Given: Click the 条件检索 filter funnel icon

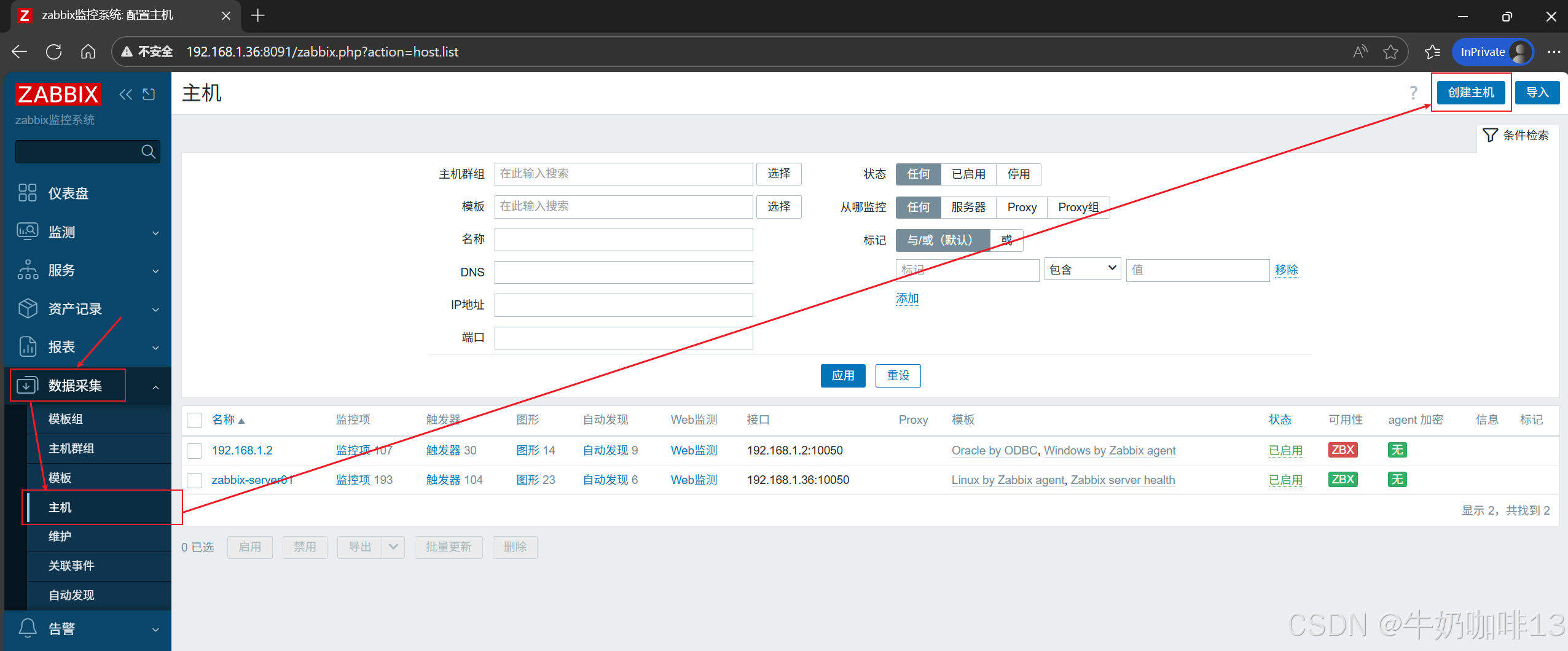Looking at the screenshot, I should pyautogui.click(x=1491, y=135).
